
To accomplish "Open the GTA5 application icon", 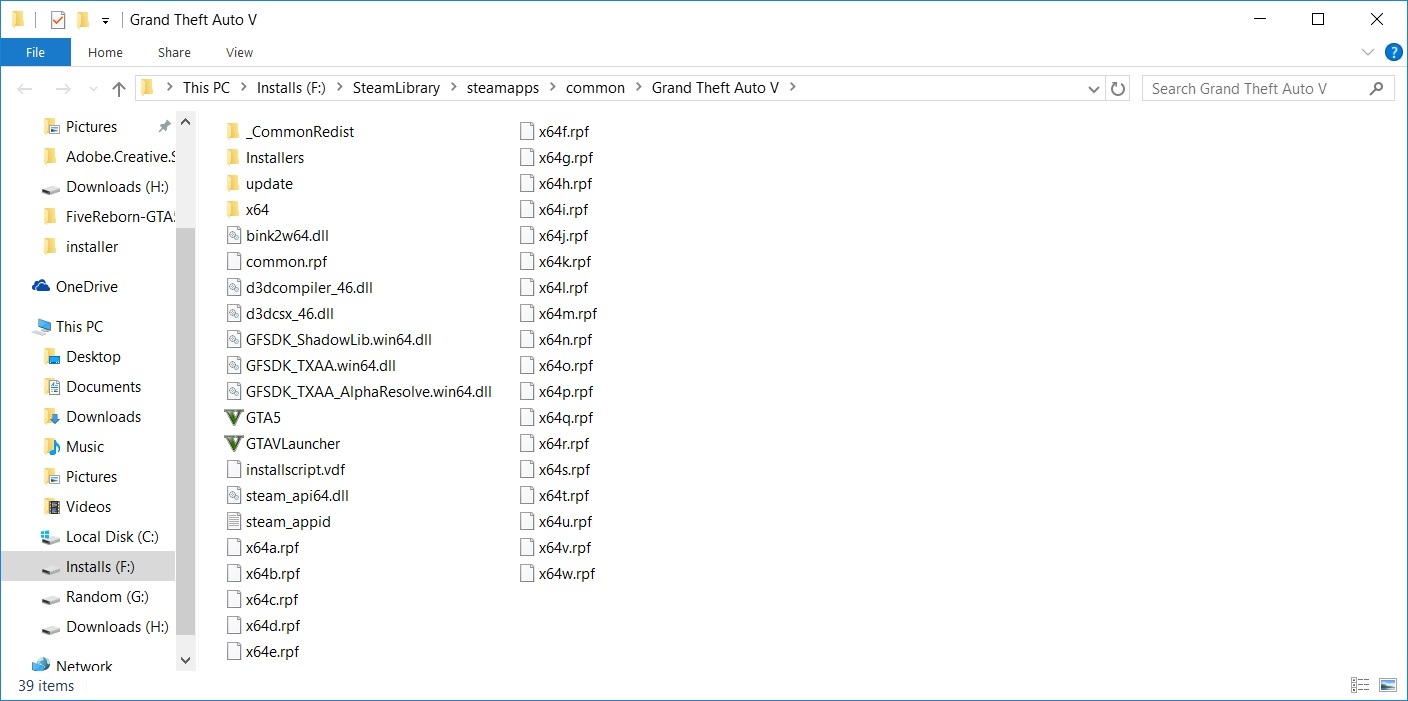I will coord(234,418).
